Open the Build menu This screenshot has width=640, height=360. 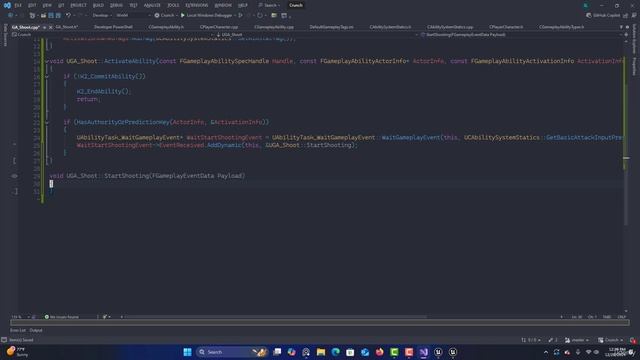[x=98, y=5]
